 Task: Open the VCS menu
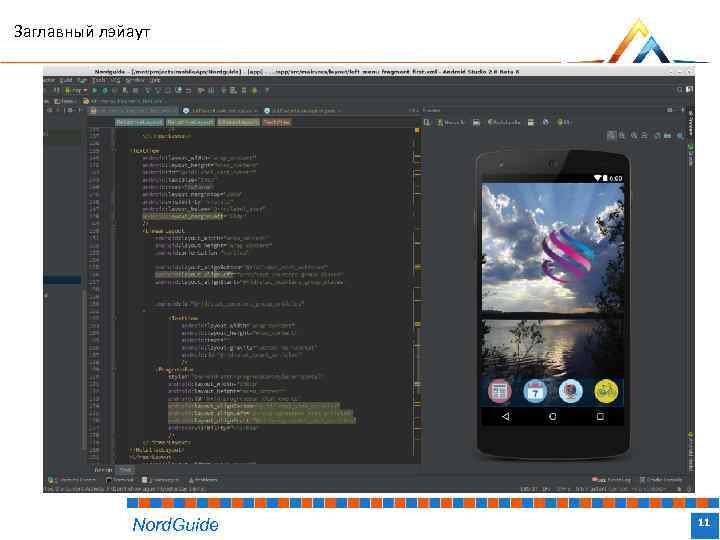(115, 80)
